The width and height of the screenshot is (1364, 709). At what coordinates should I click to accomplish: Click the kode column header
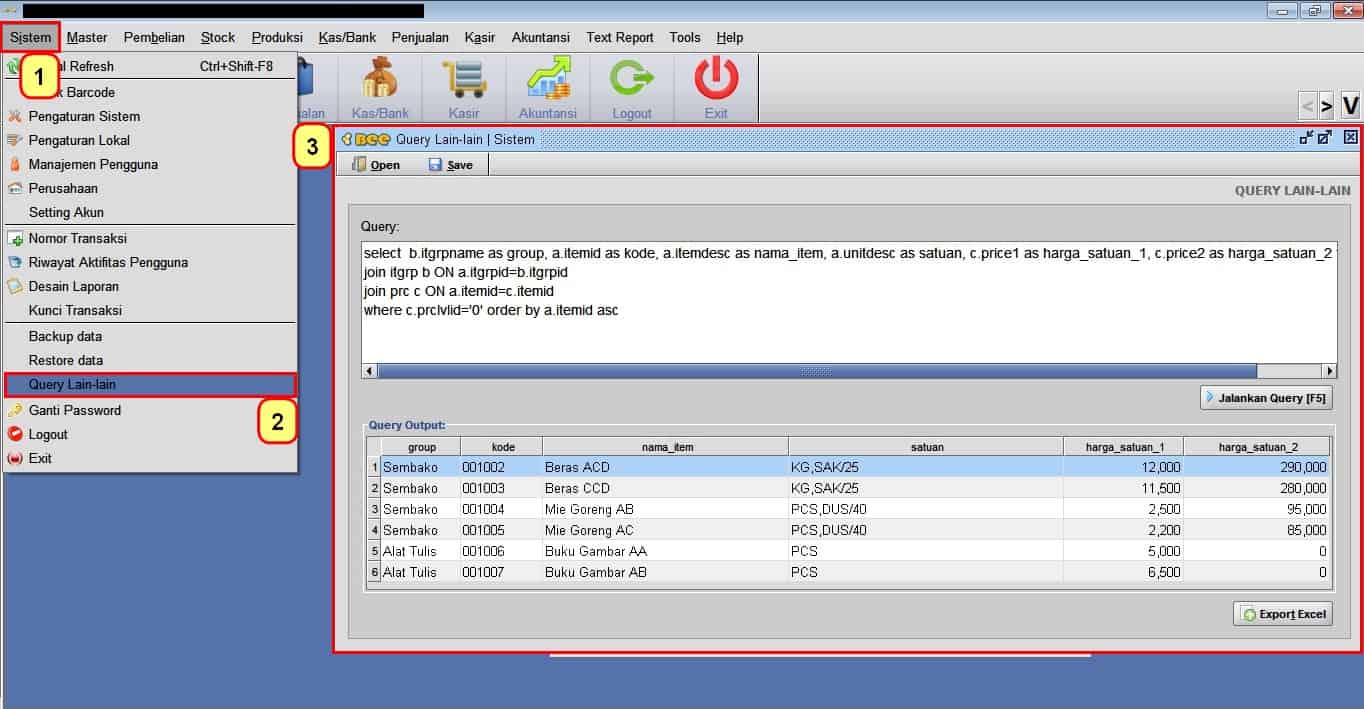(502, 447)
